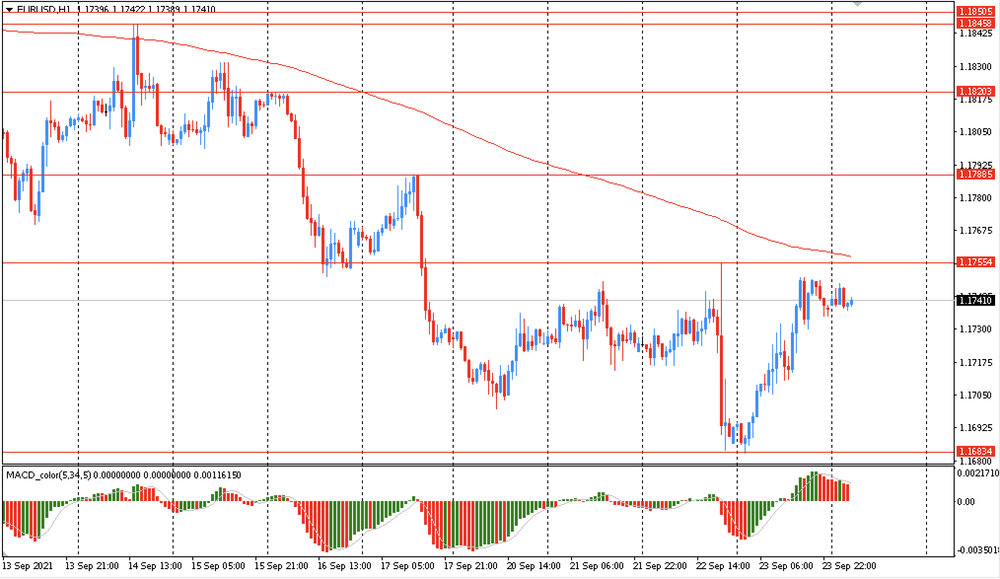Click the 17 Sep 21:00 time label

[x=471, y=566]
